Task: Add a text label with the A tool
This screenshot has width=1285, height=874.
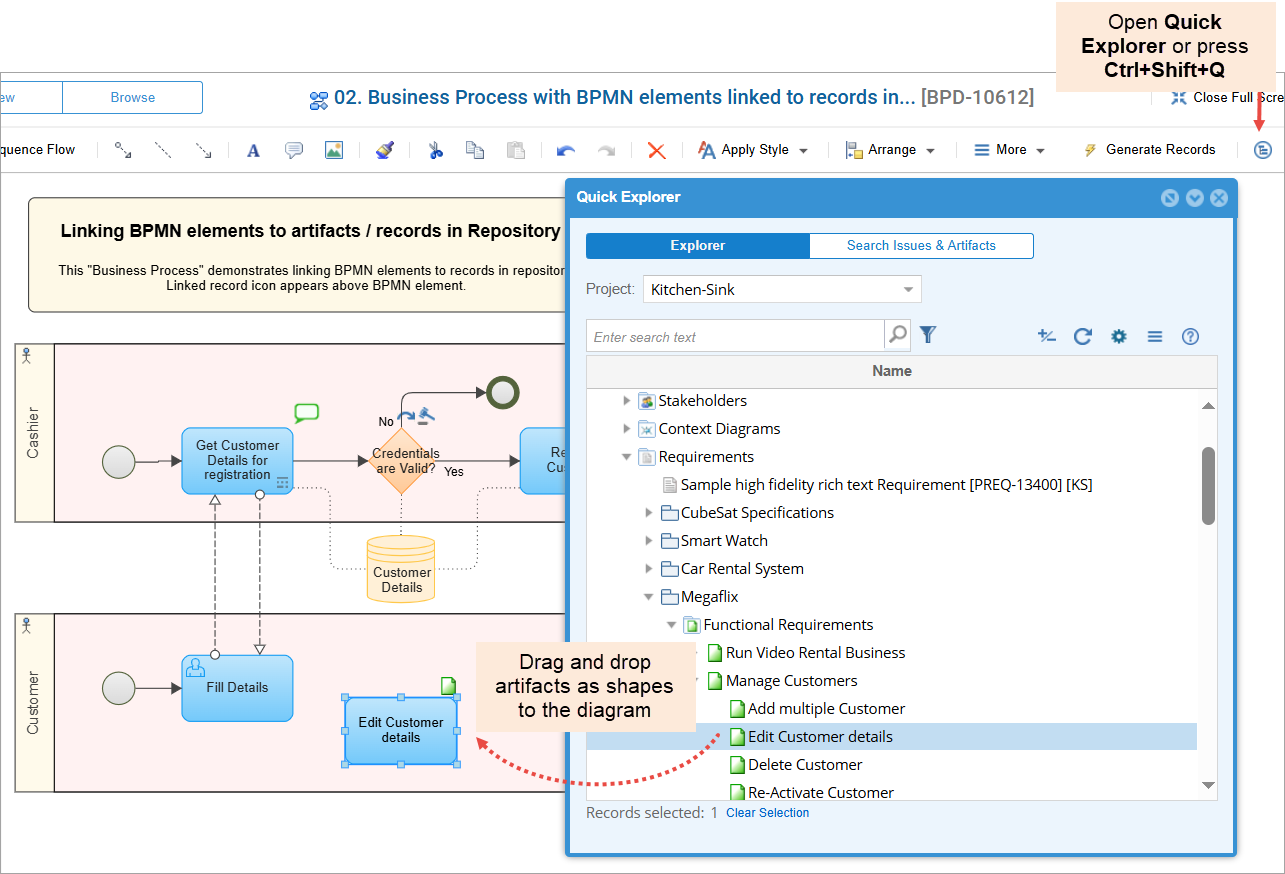Action: tap(253, 150)
